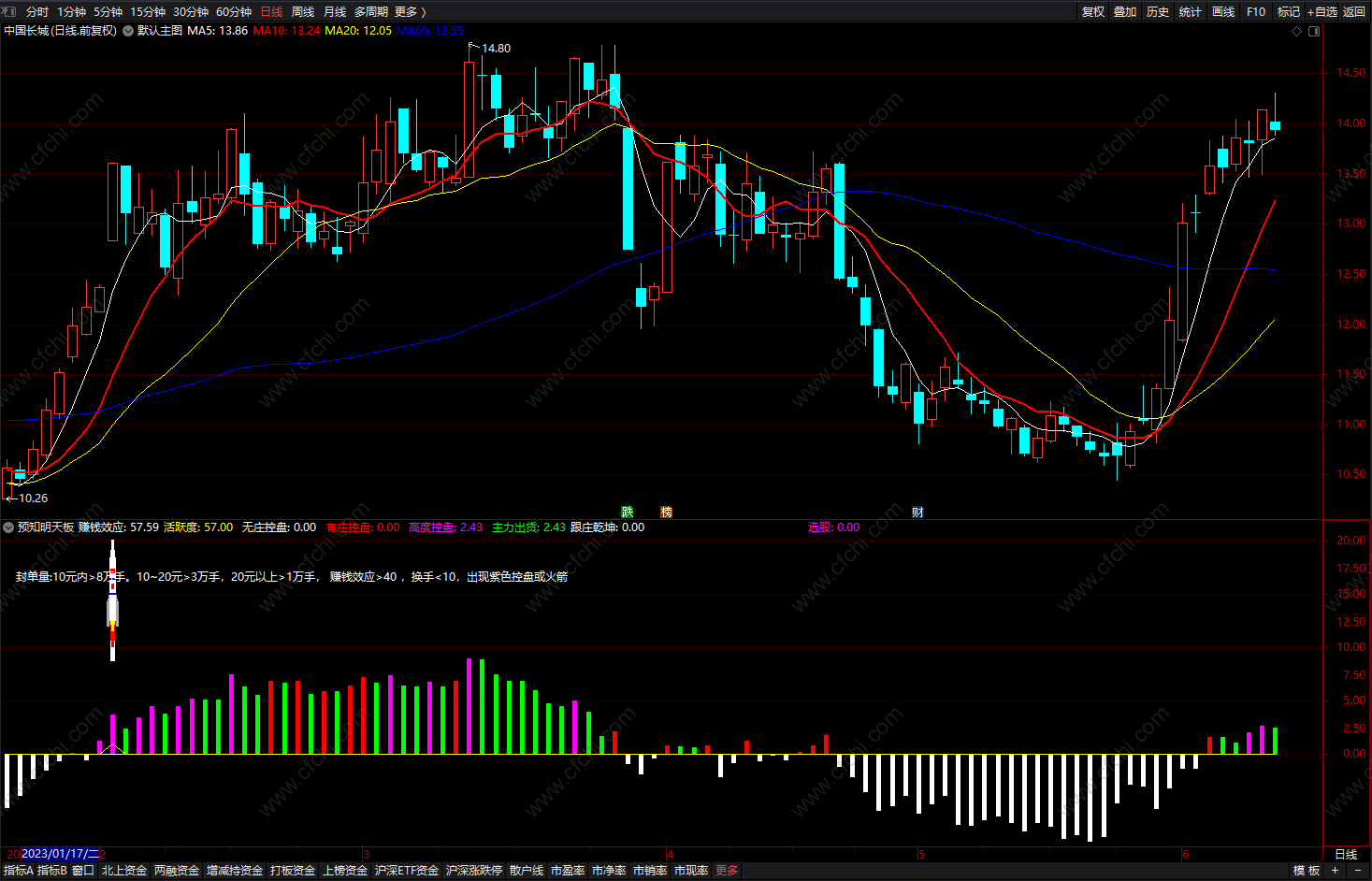Select the 市净率 indicator tab

(609, 871)
